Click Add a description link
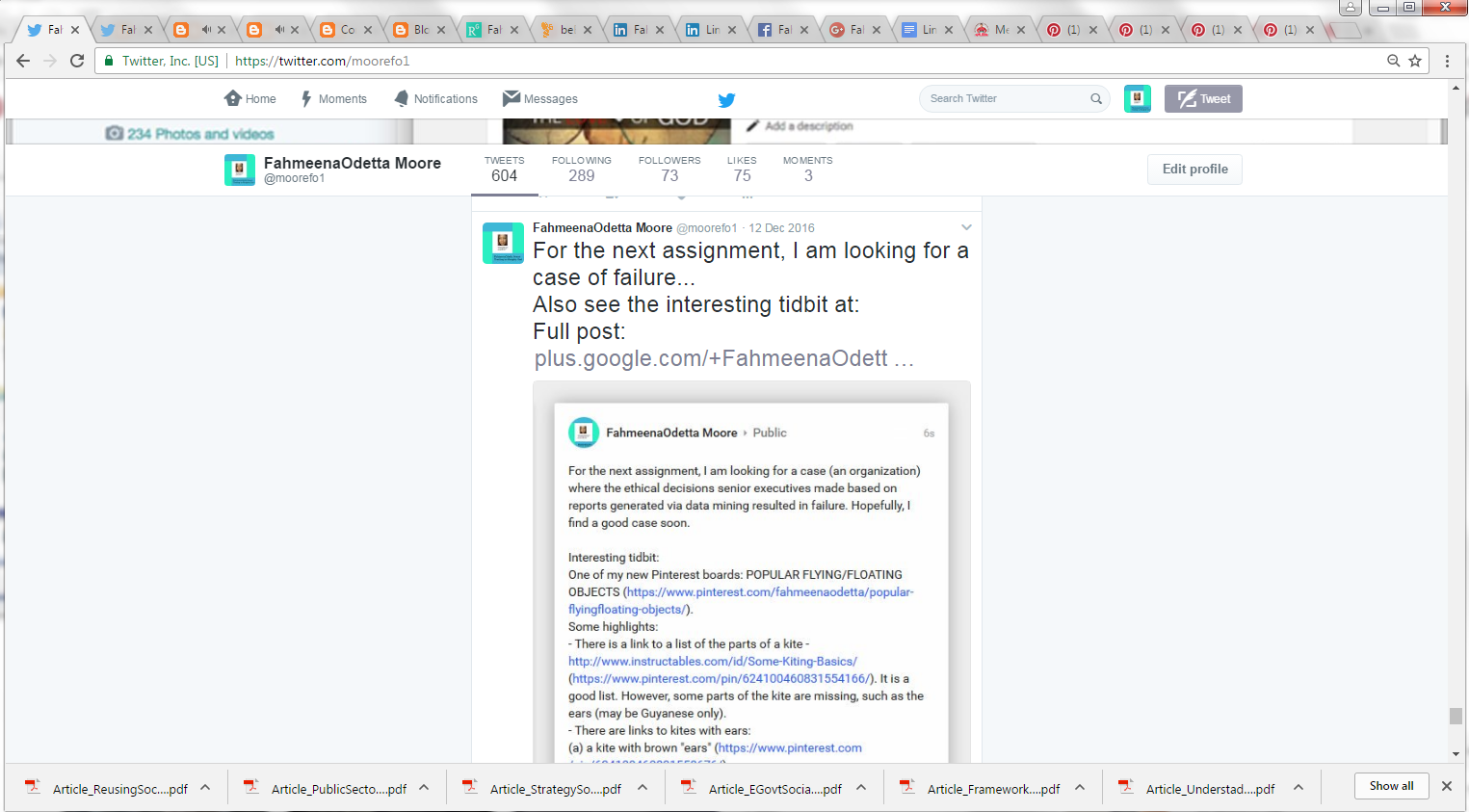 (x=809, y=126)
